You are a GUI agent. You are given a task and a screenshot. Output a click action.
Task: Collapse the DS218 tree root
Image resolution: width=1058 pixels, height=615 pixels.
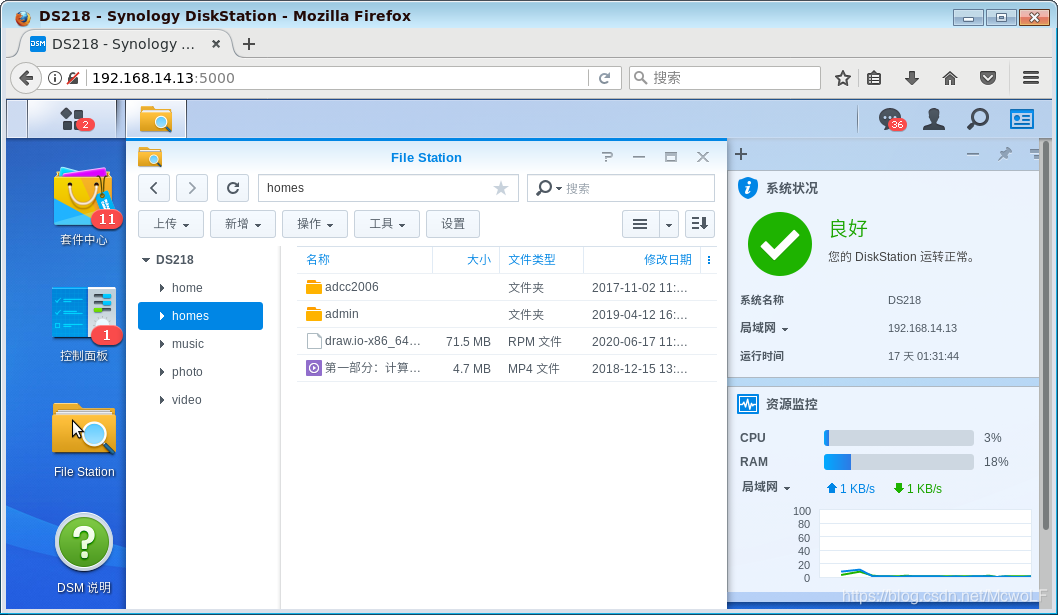(146, 259)
